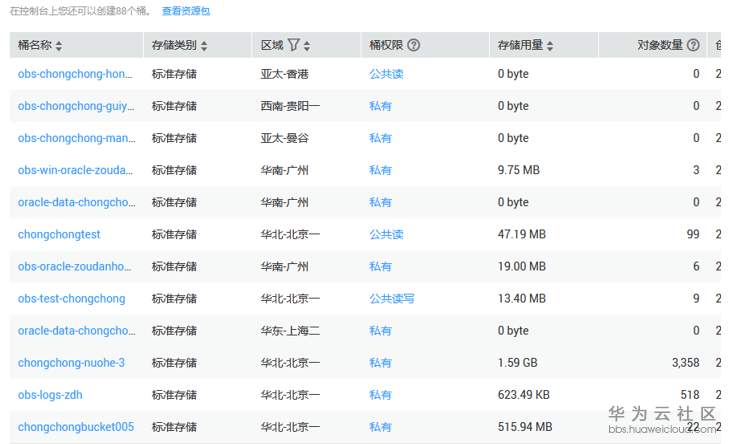Screen dimensions: 730x444
Task: Select the 亚太-香港 region cell
Action: coord(285,74)
